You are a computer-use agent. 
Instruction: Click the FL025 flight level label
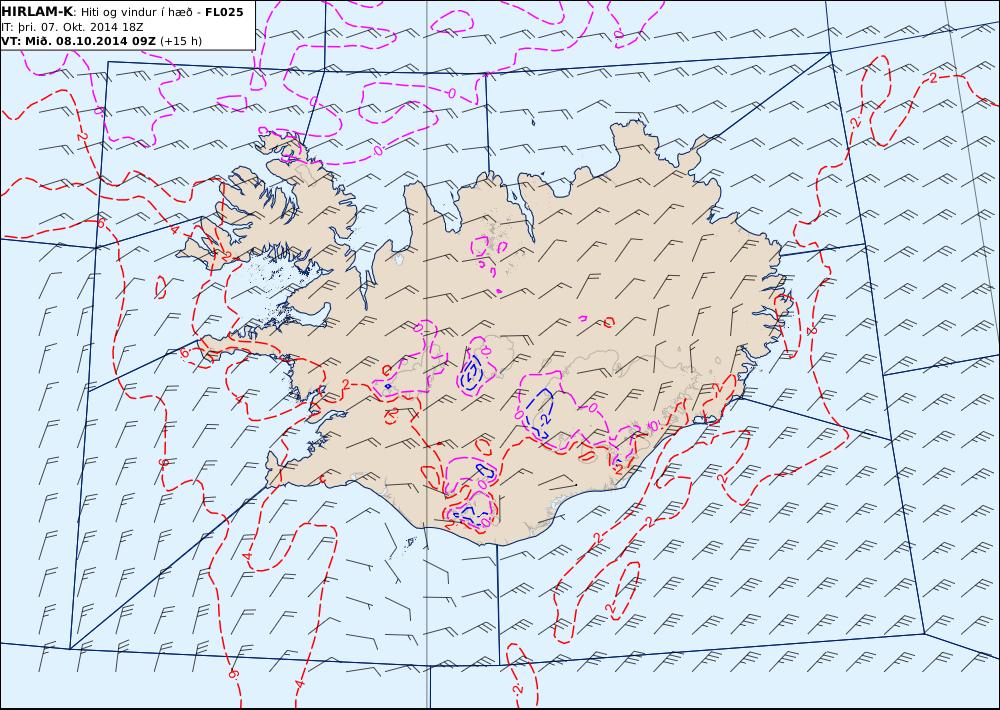[224, 12]
